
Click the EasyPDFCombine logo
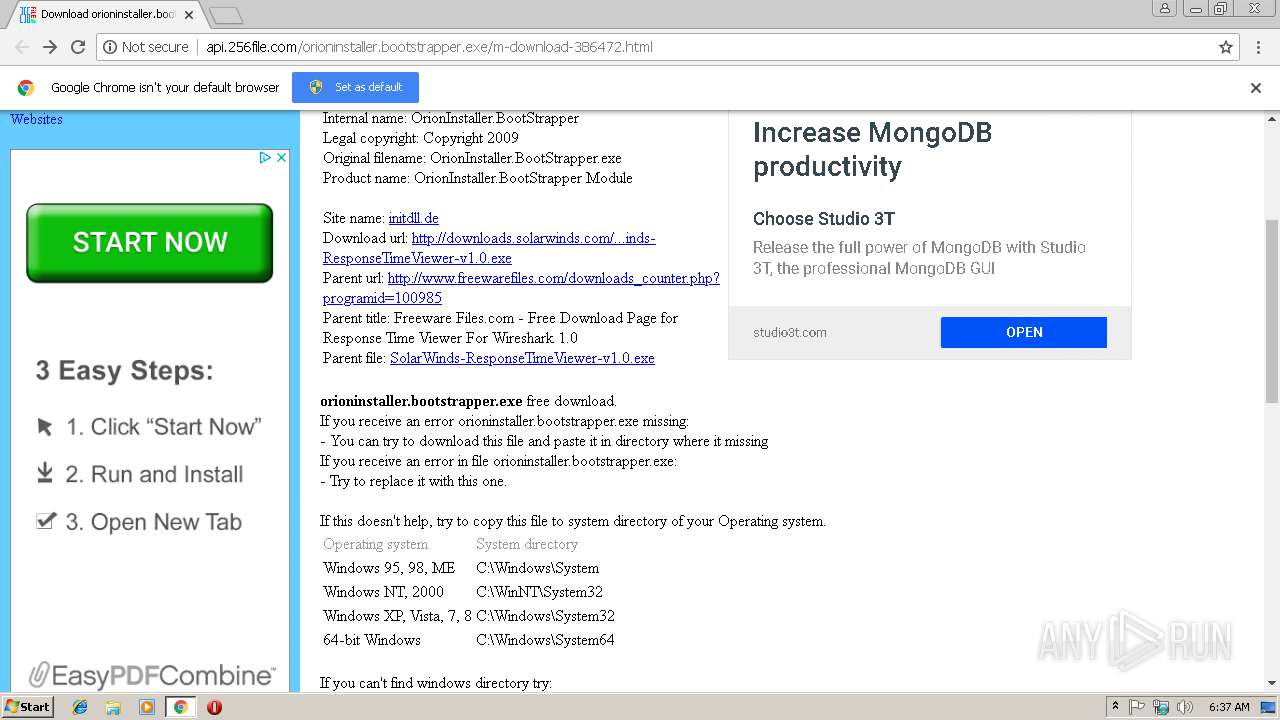point(150,675)
